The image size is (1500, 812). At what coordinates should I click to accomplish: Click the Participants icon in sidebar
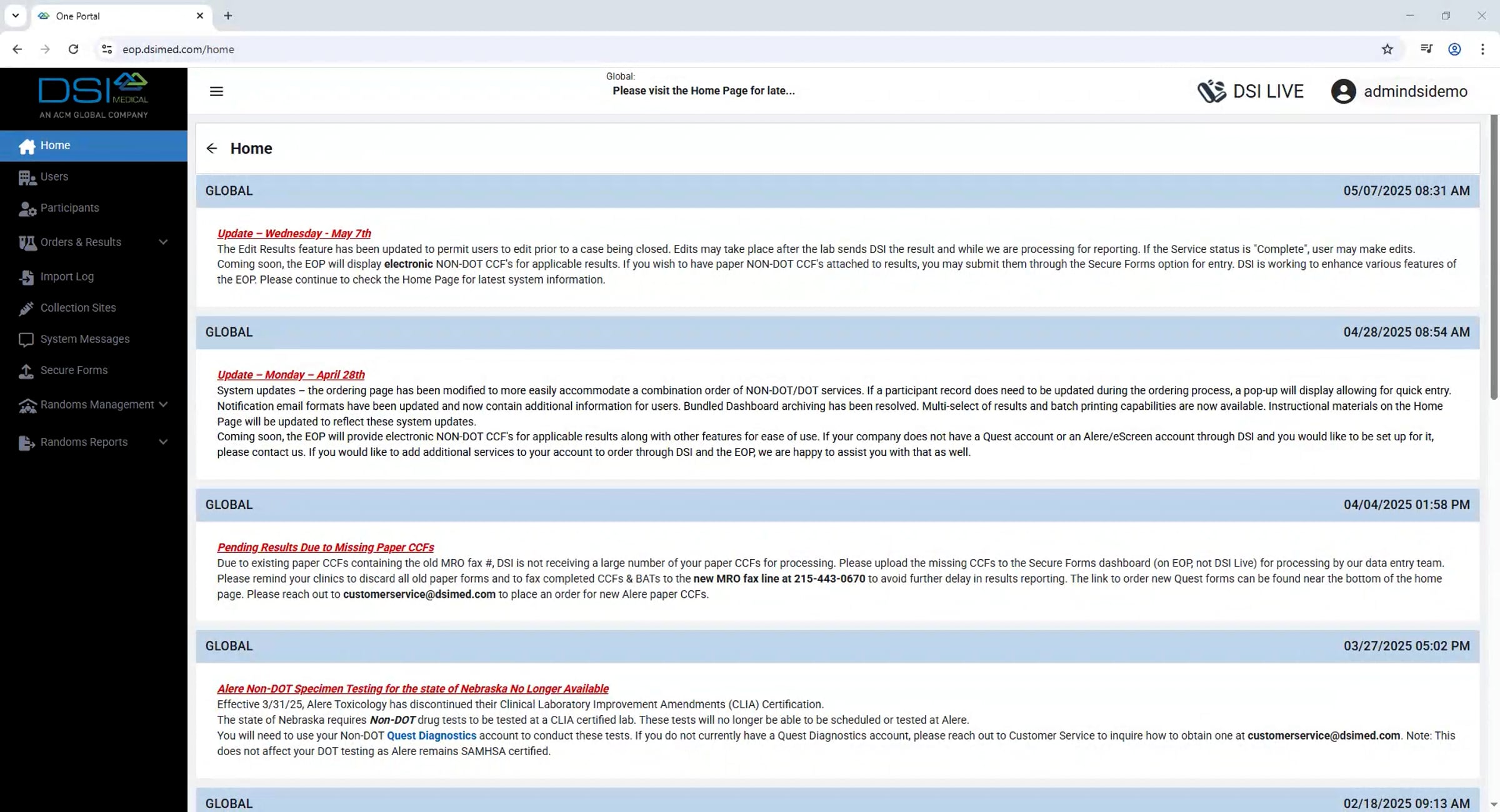click(26, 209)
